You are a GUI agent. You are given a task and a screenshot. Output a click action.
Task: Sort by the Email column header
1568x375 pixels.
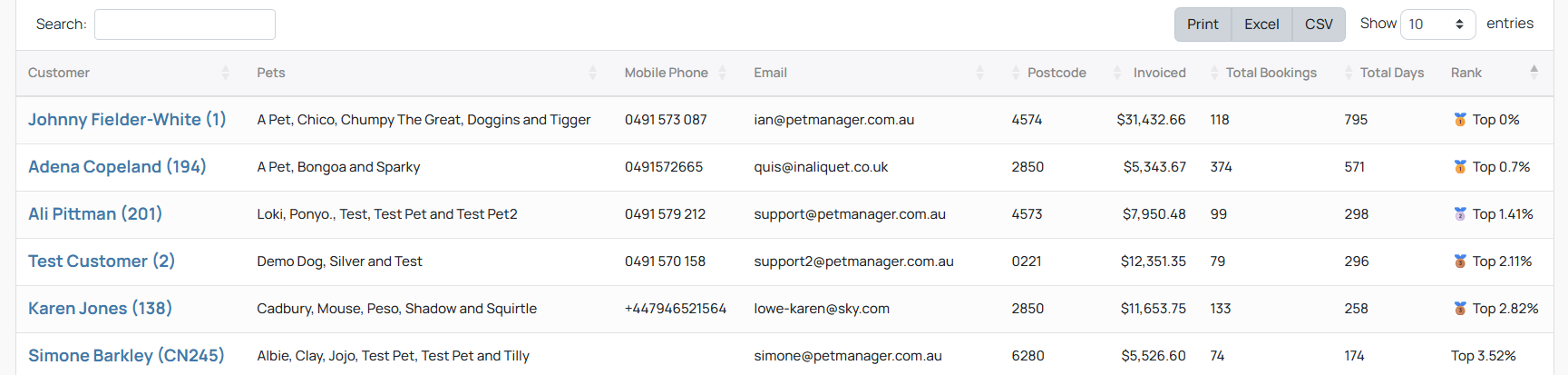770,73
